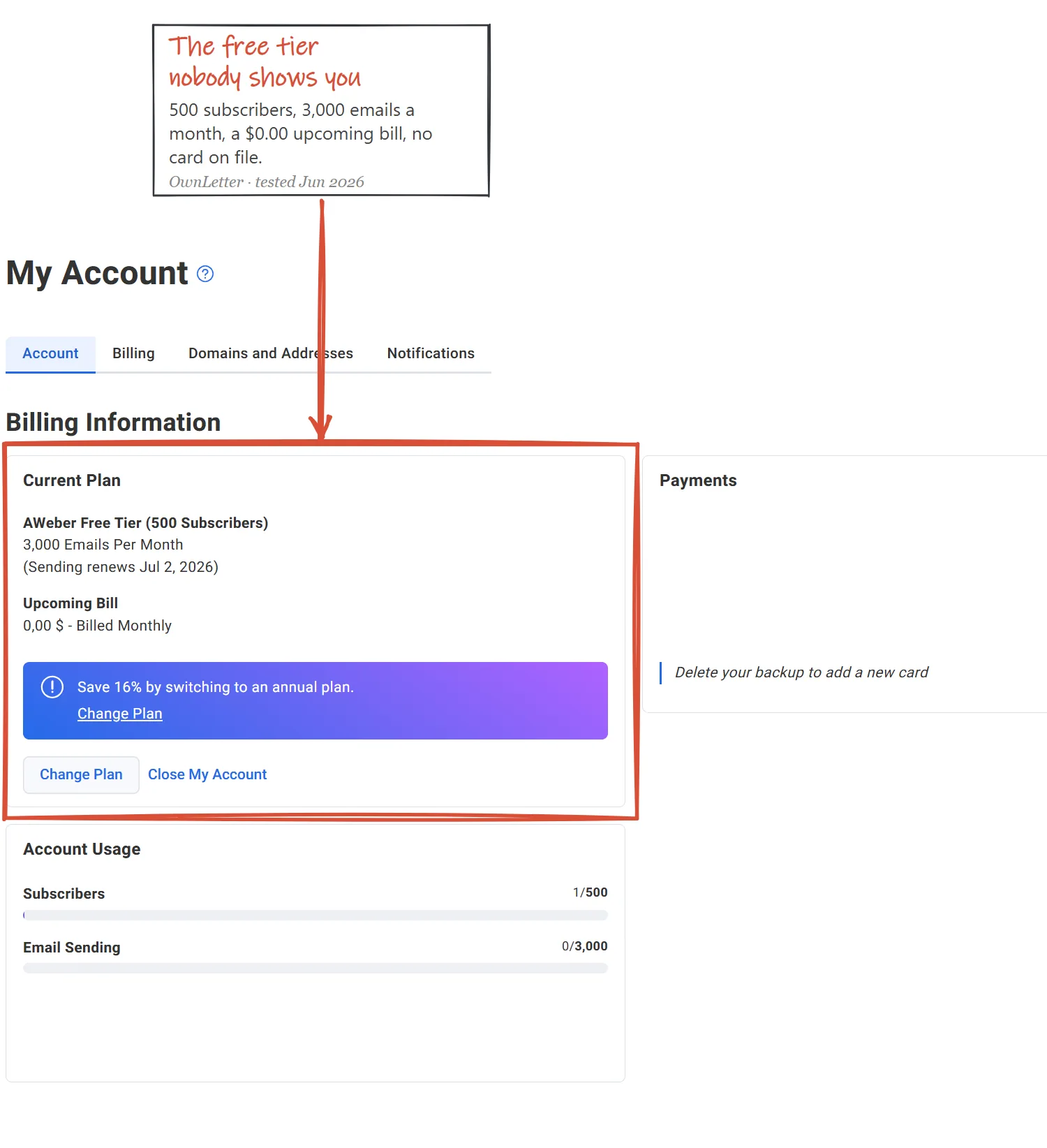This screenshot has width=1047, height=1148.
Task: Click the 0,00 $ - Billed Monthly text
Action: pos(97,626)
